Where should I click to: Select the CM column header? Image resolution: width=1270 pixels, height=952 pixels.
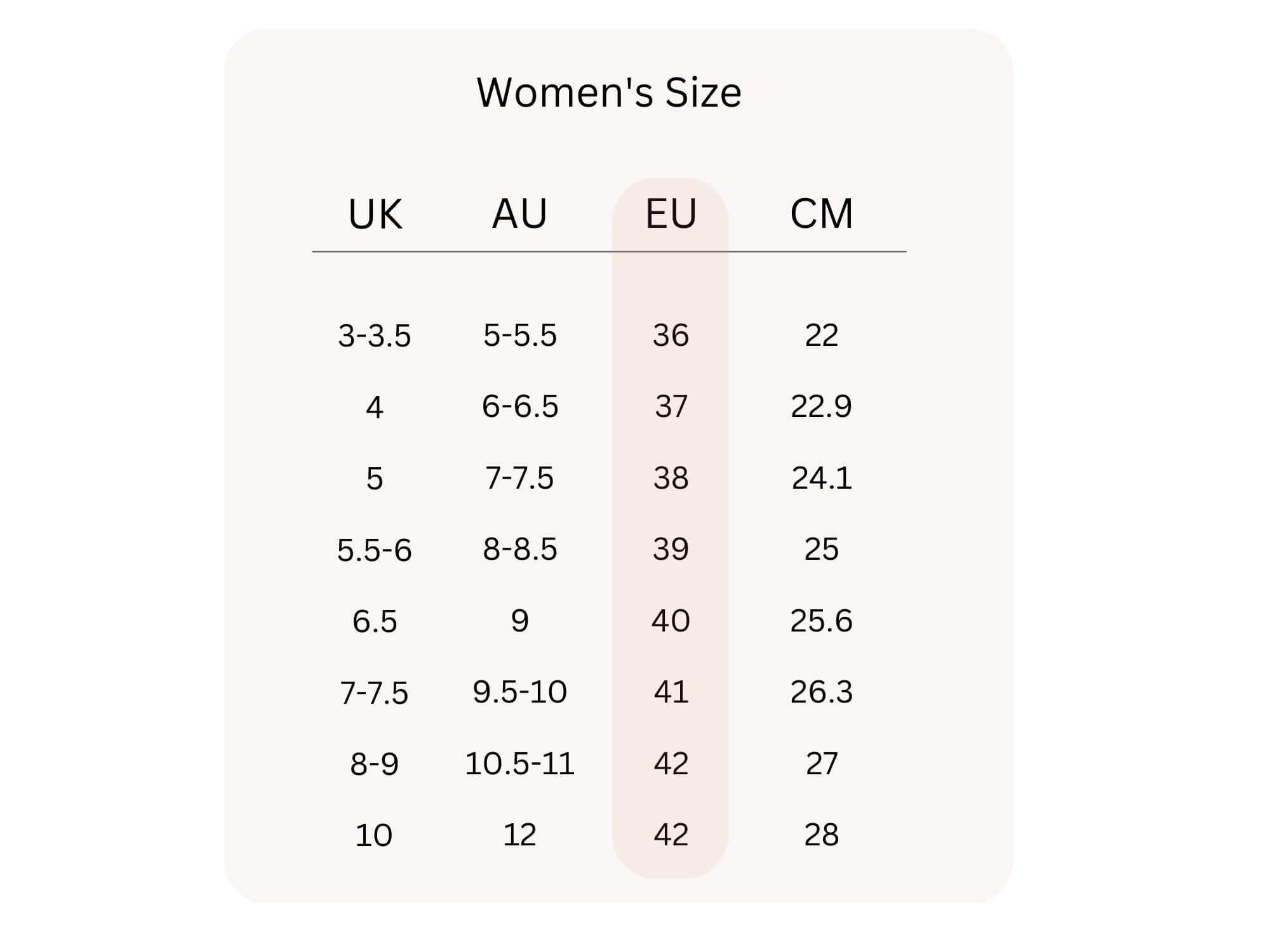(x=821, y=213)
